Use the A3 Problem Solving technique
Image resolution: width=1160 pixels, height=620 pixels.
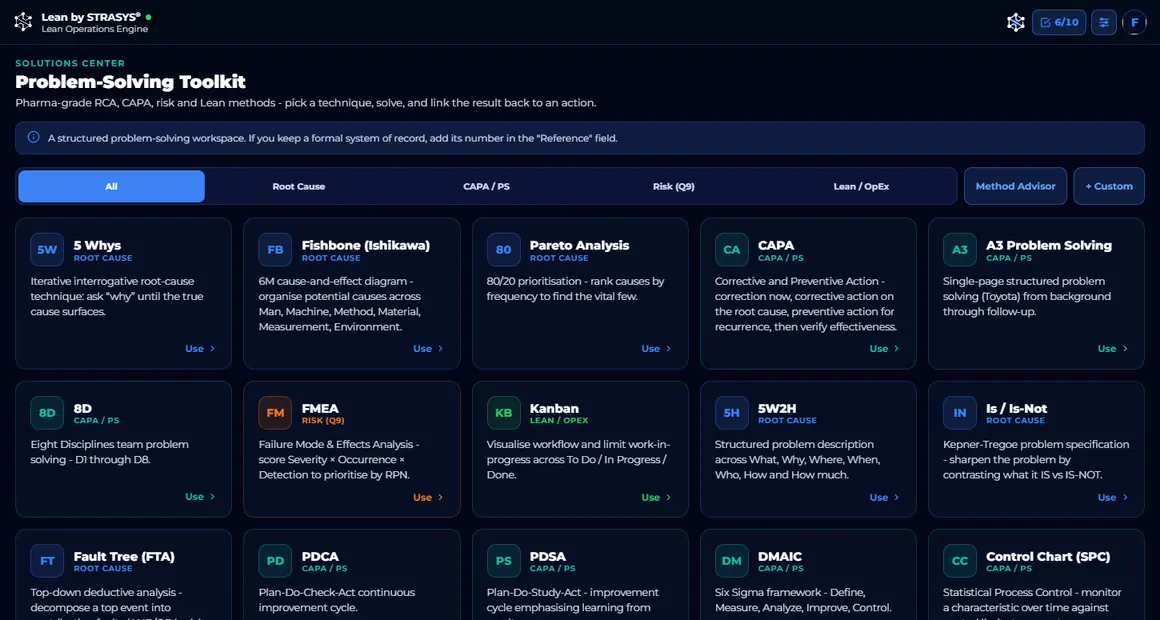click(x=1113, y=348)
